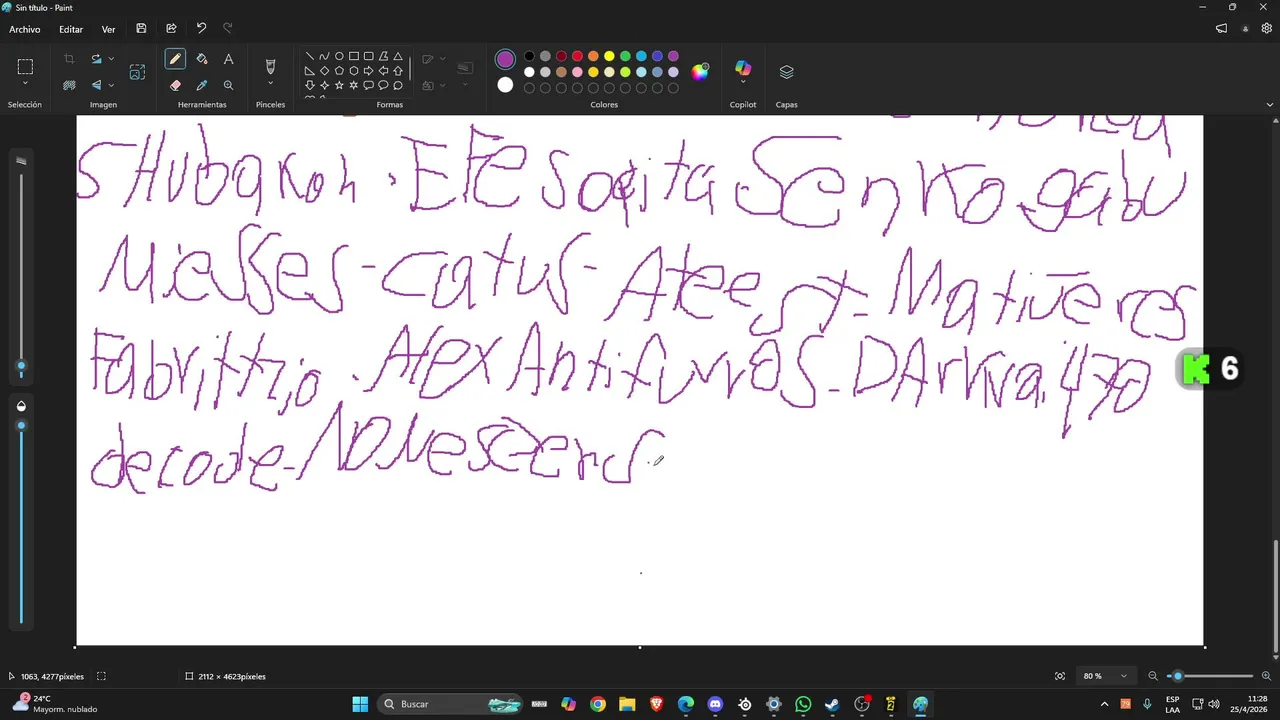The image size is (1280, 720).
Task: Click the zoom in plus icon
Action: click(x=1266, y=676)
